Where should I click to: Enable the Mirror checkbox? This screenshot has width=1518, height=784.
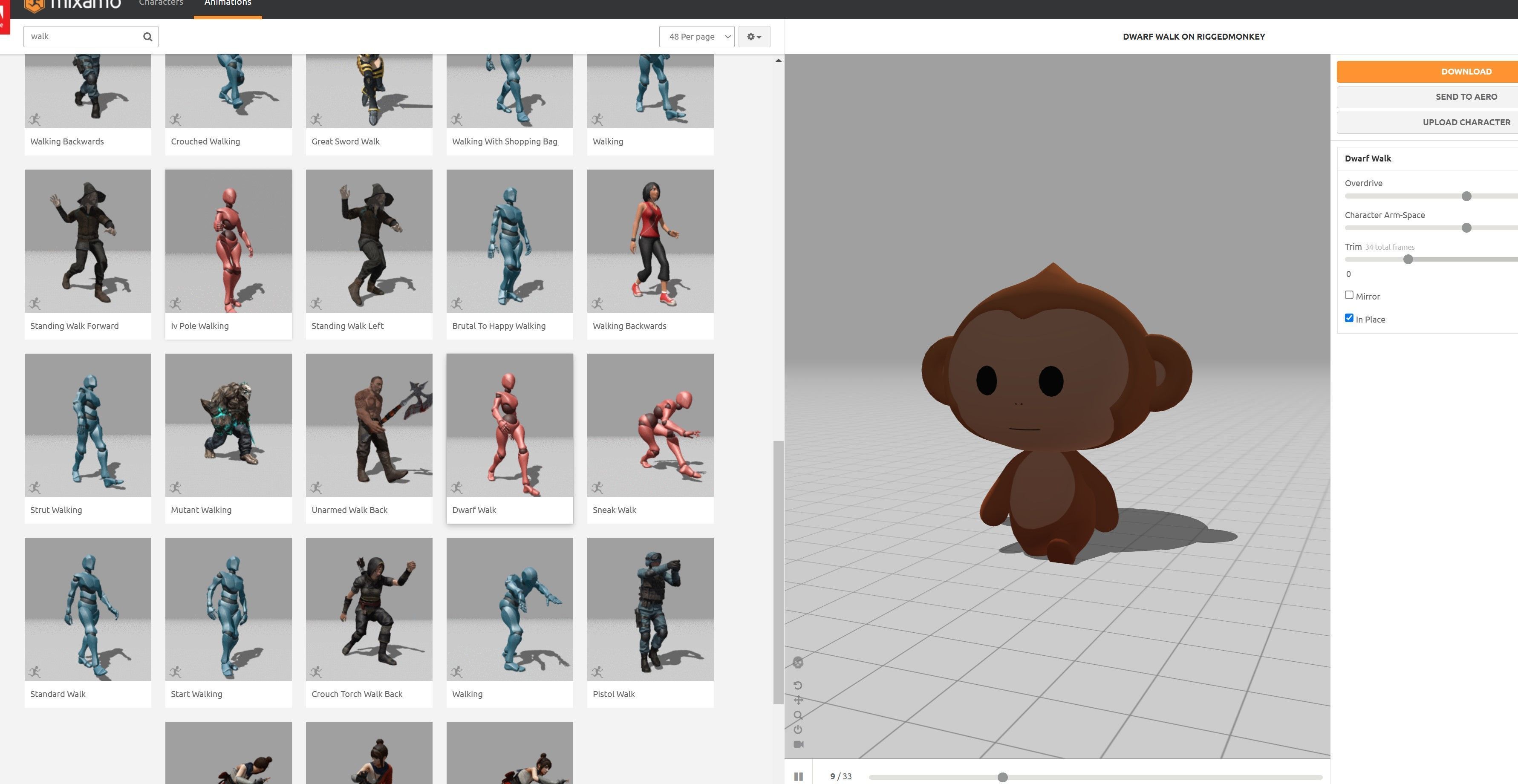click(x=1349, y=295)
